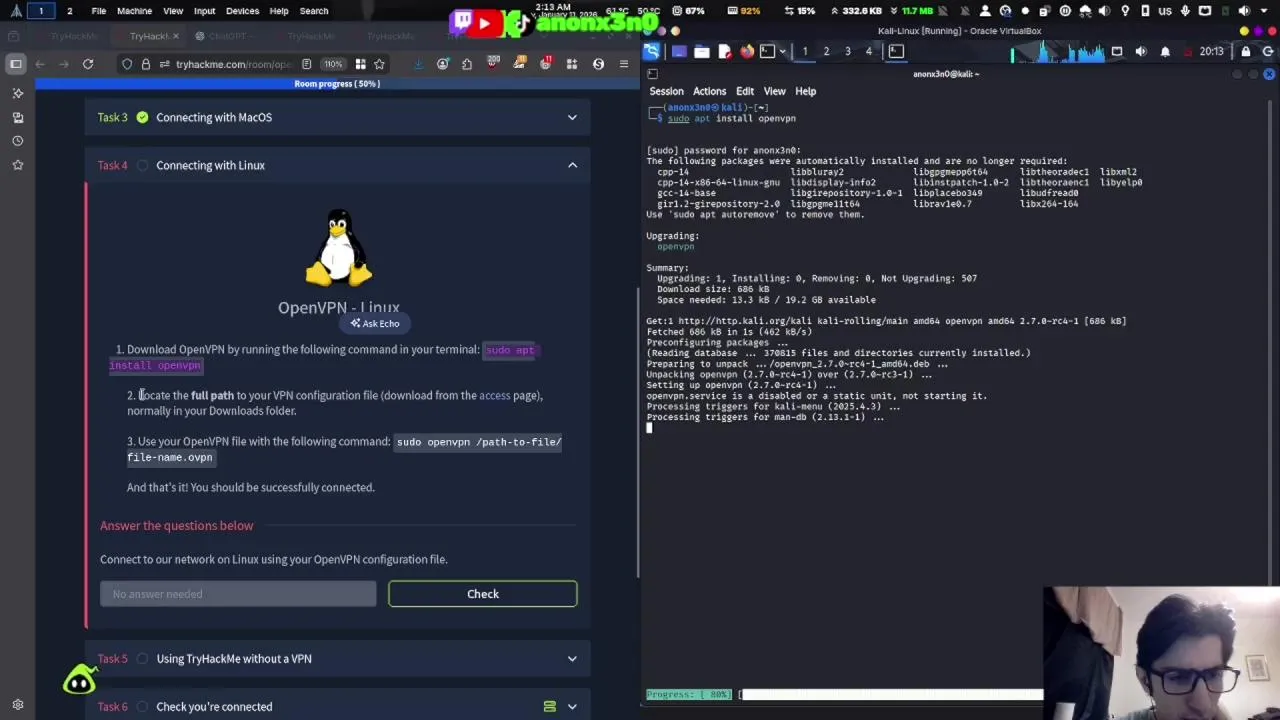Click the sparkle AI icon in sidebar
The height and width of the screenshot is (720, 1280).
pyautogui.click(x=17, y=93)
